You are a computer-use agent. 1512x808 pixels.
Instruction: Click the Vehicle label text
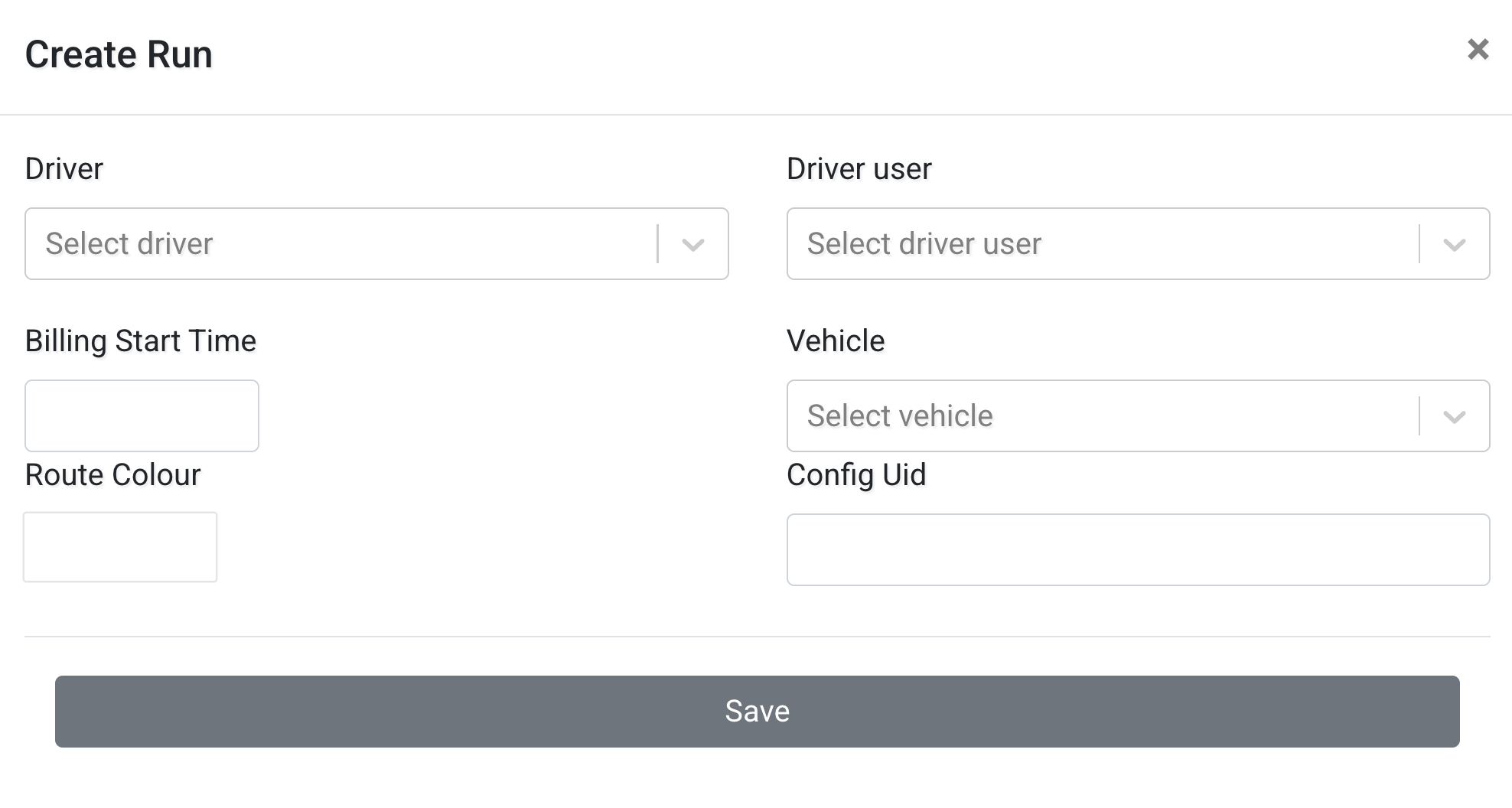point(836,341)
